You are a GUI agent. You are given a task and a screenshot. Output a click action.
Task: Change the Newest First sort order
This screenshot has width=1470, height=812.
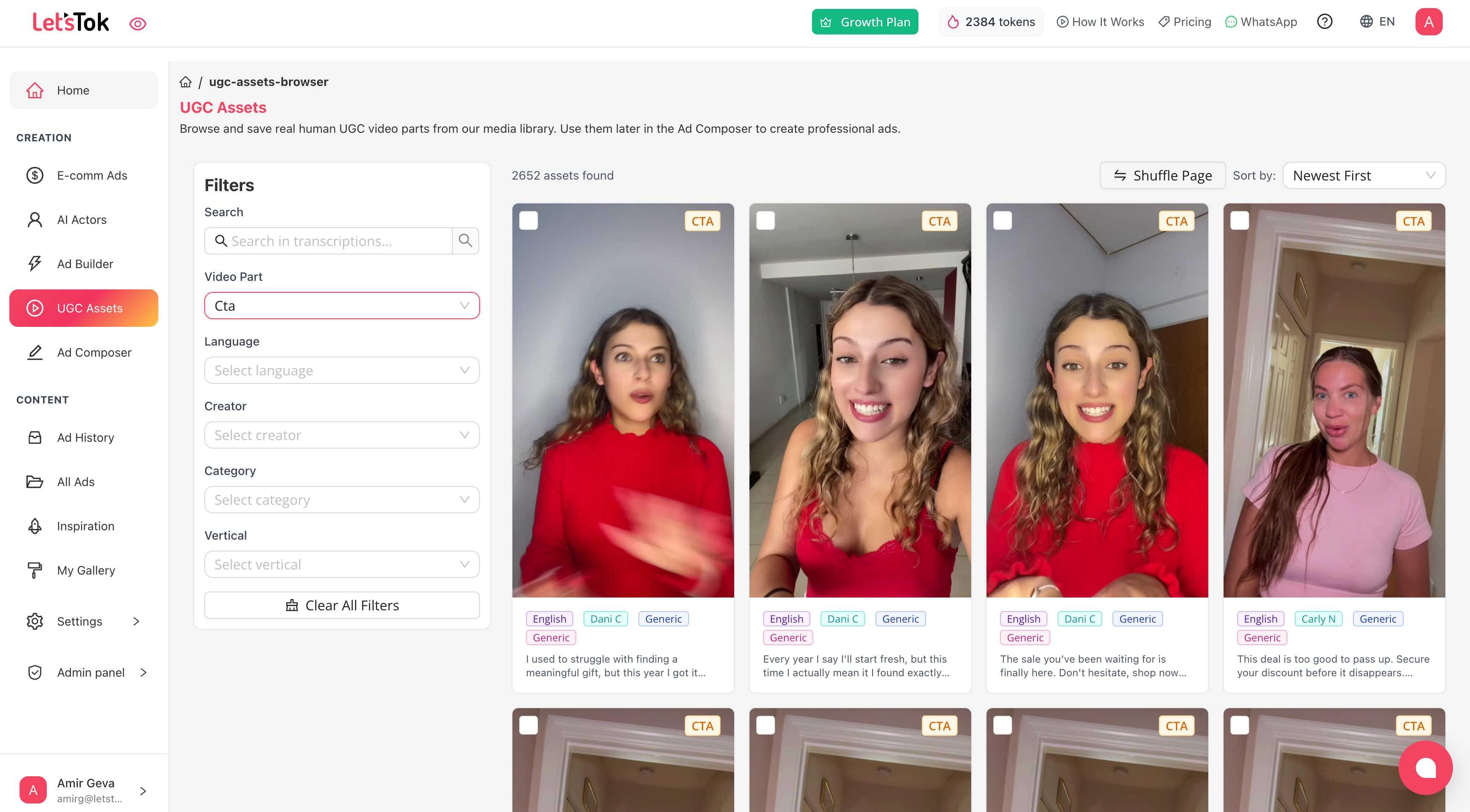pos(1363,175)
